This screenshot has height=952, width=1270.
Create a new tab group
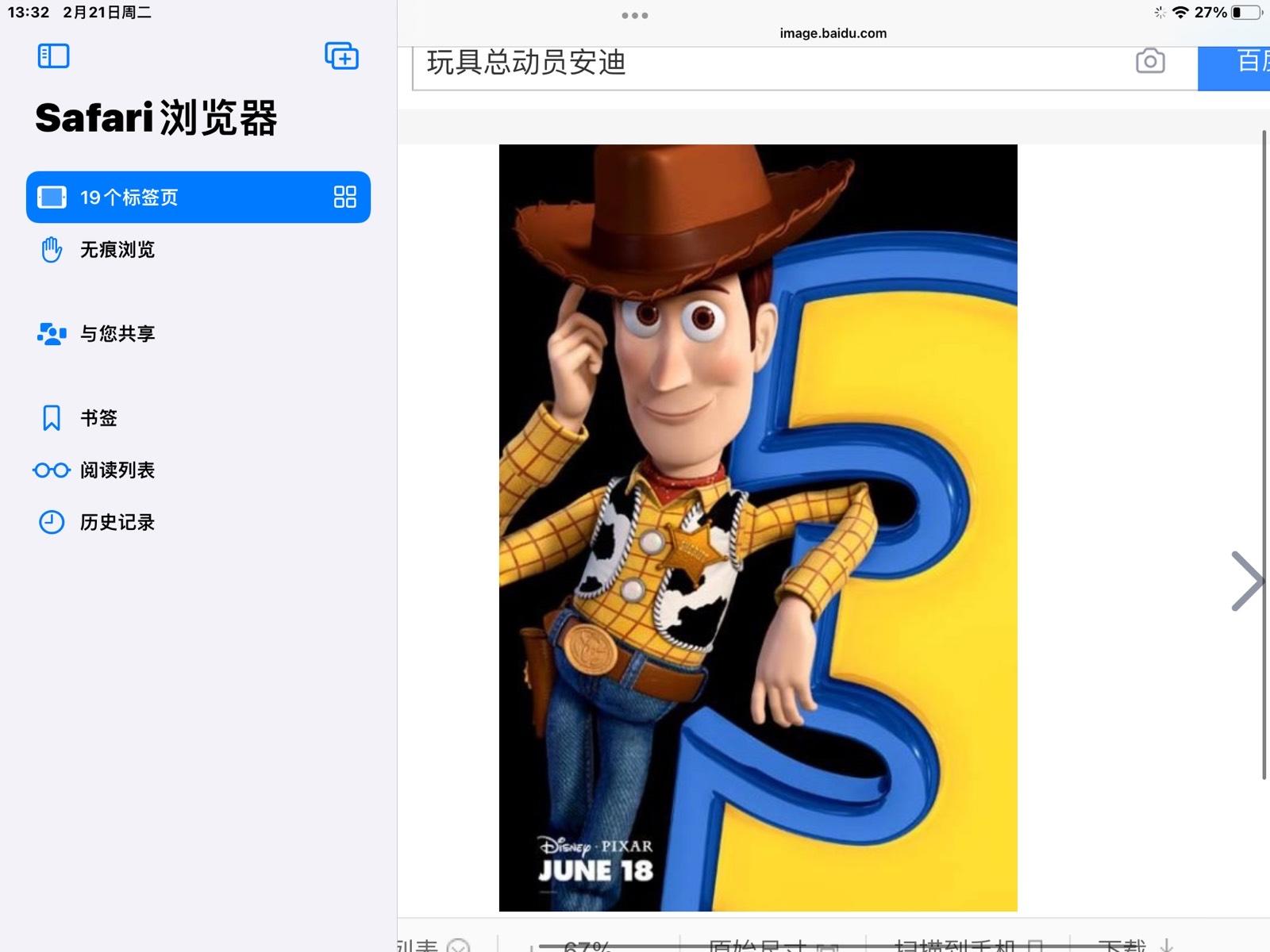click(341, 56)
